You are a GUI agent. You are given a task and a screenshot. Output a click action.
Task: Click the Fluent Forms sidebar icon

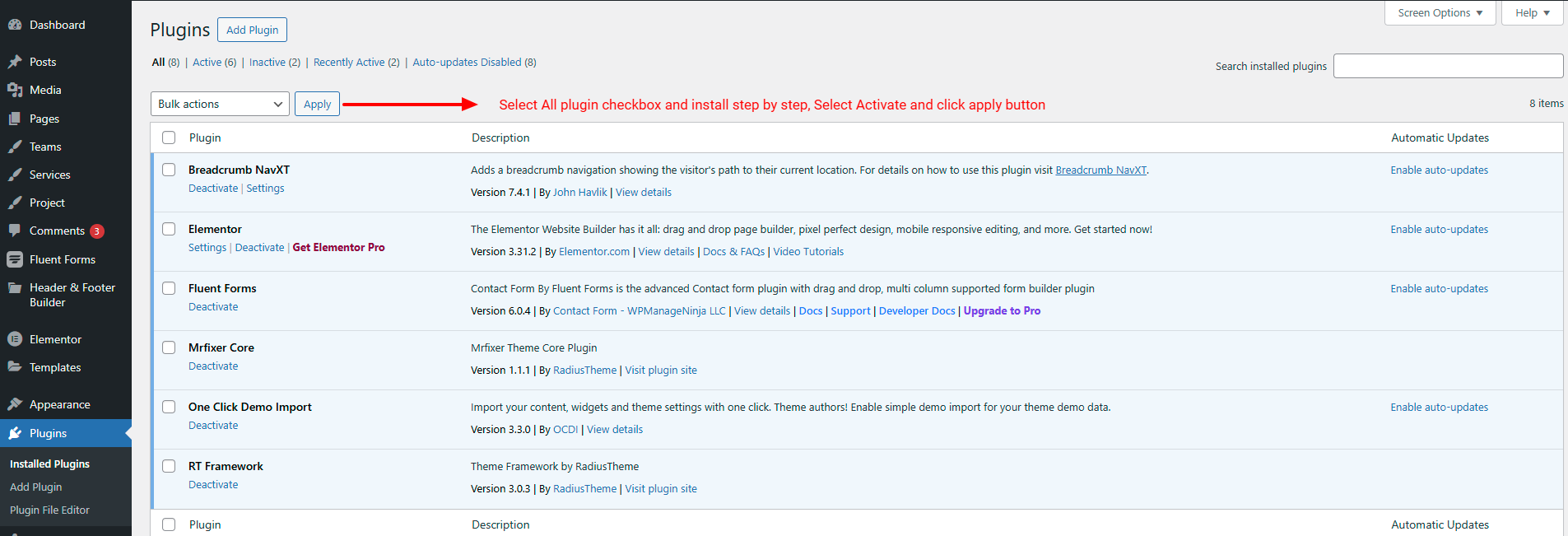coord(15,259)
